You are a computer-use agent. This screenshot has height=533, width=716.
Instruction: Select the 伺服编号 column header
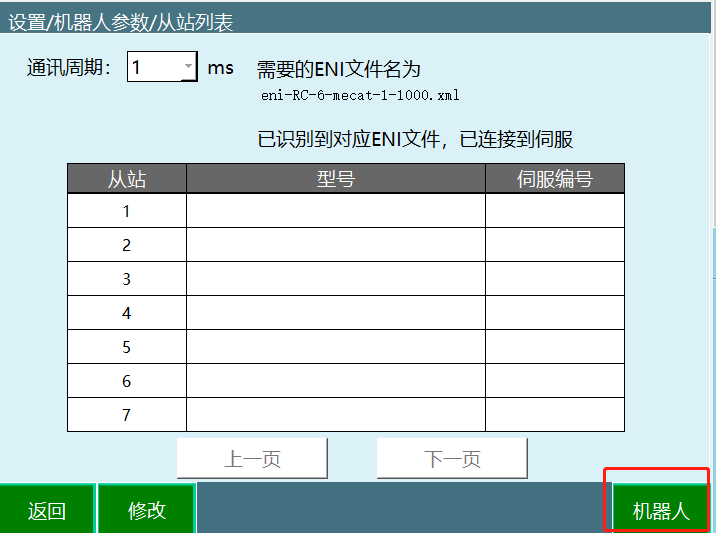(555, 179)
